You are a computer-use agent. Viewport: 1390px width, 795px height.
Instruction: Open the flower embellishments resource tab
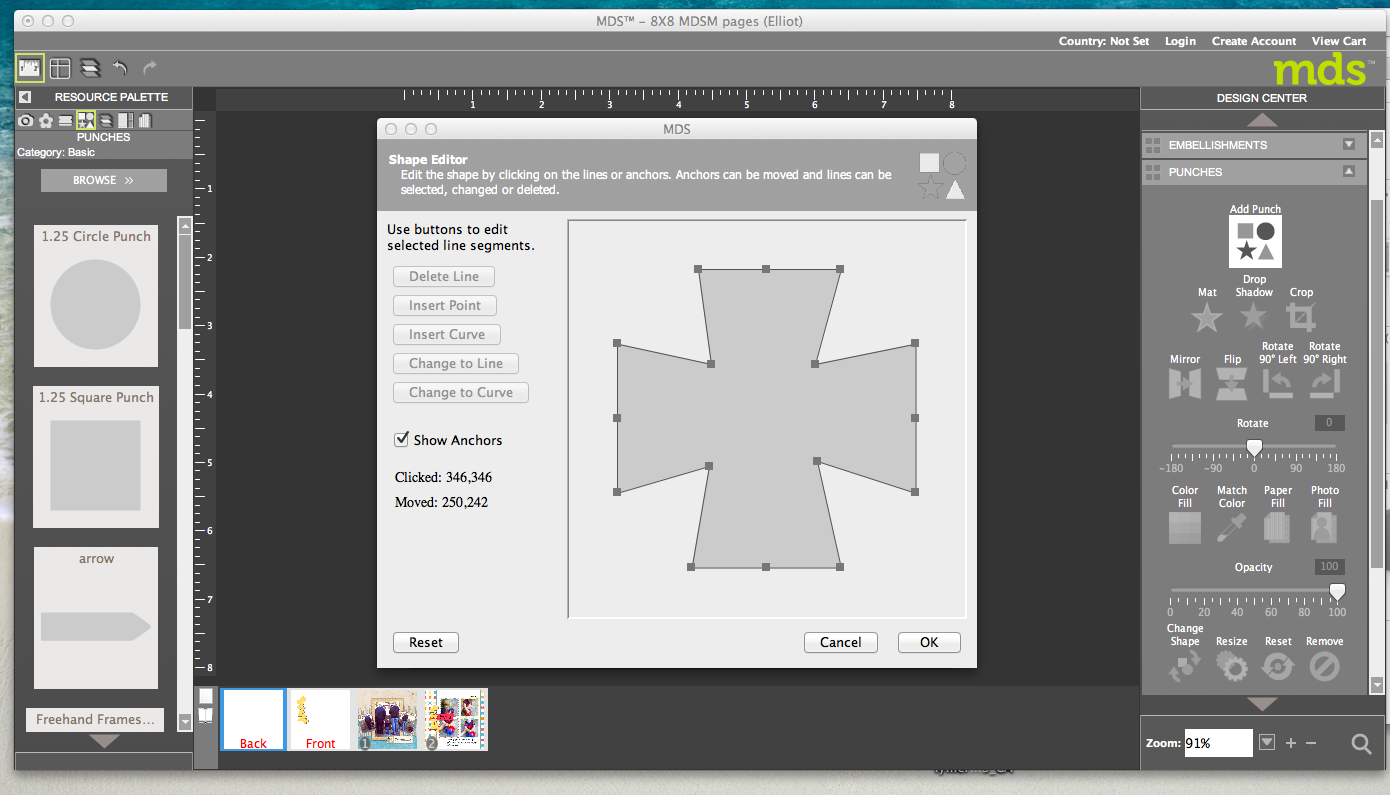pyautogui.click(x=46, y=120)
